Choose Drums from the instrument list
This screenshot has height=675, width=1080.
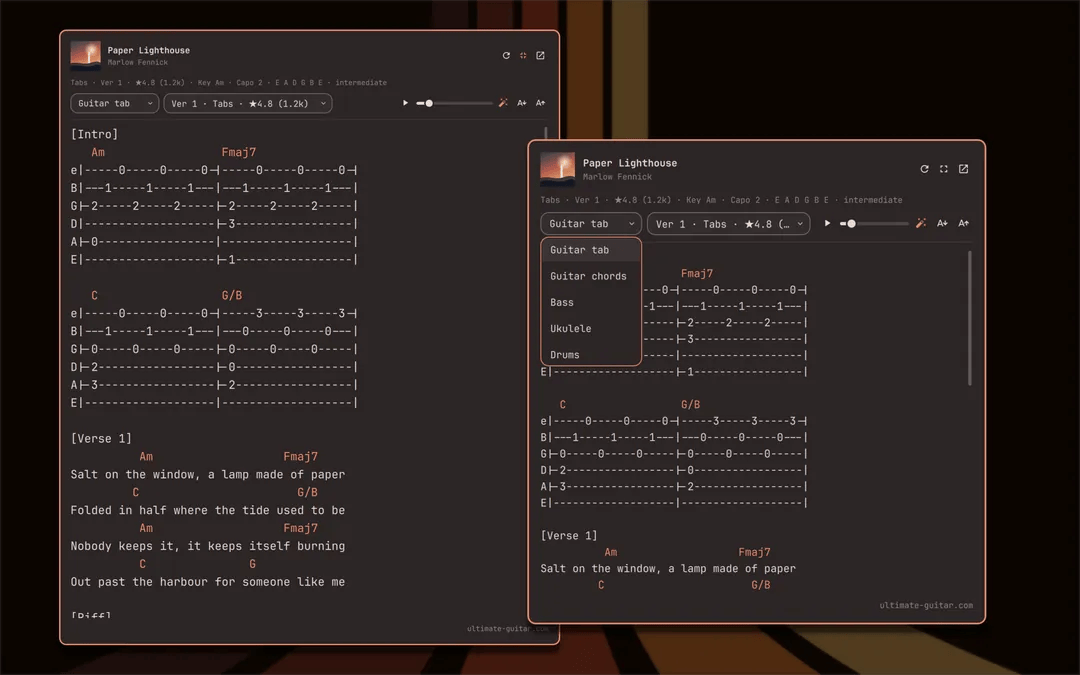point(591,355)
